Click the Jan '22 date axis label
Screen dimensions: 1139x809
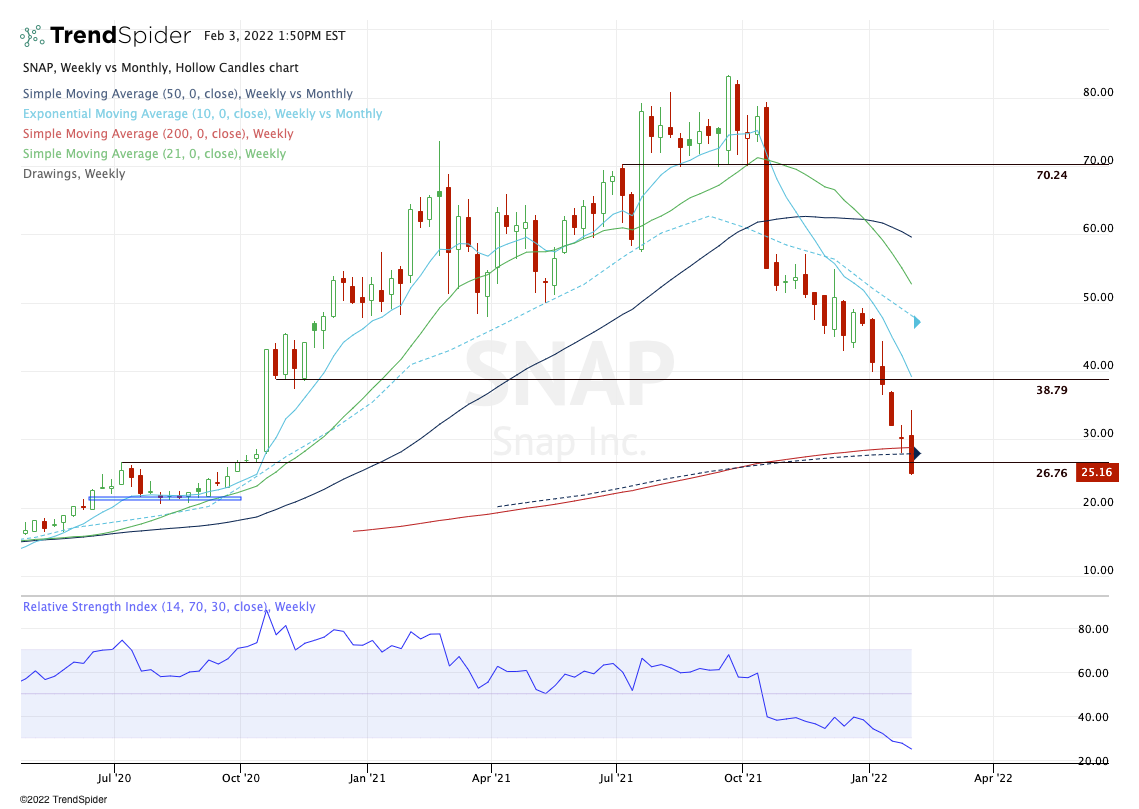coord(869,778)
